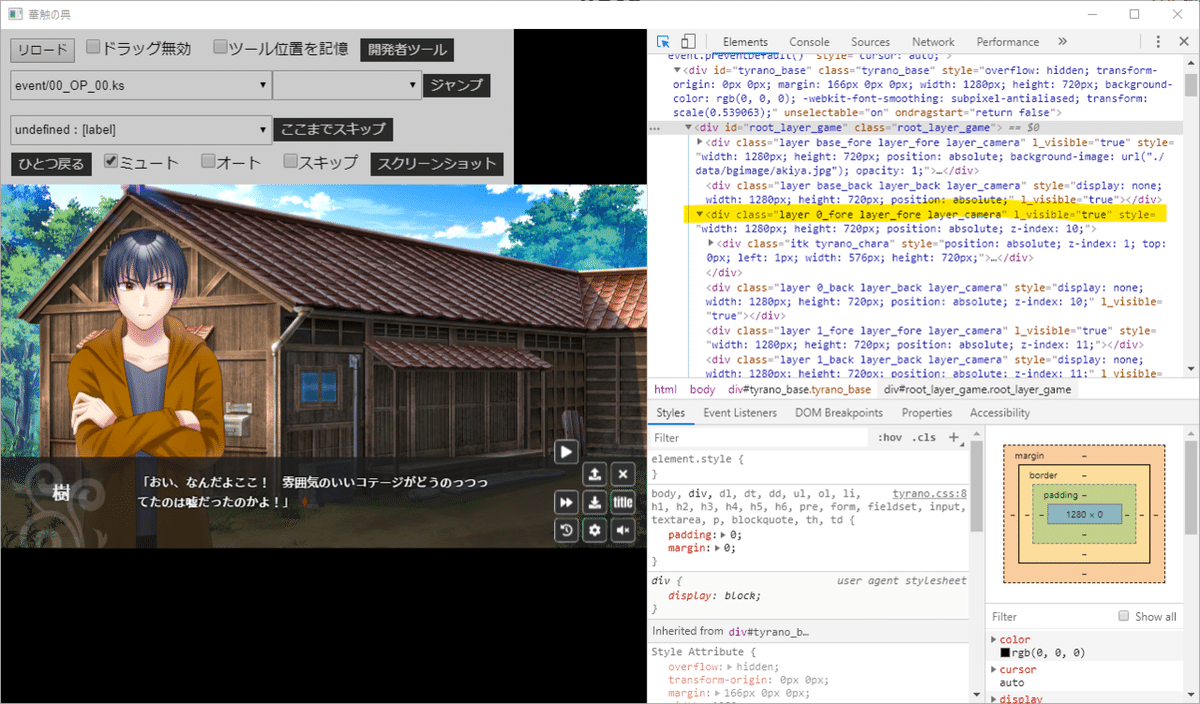The height and width of the screenshot is (704, 1200).
Task: Toggle the DevTools device toolbar icon
Action: [x=688, y=42]
